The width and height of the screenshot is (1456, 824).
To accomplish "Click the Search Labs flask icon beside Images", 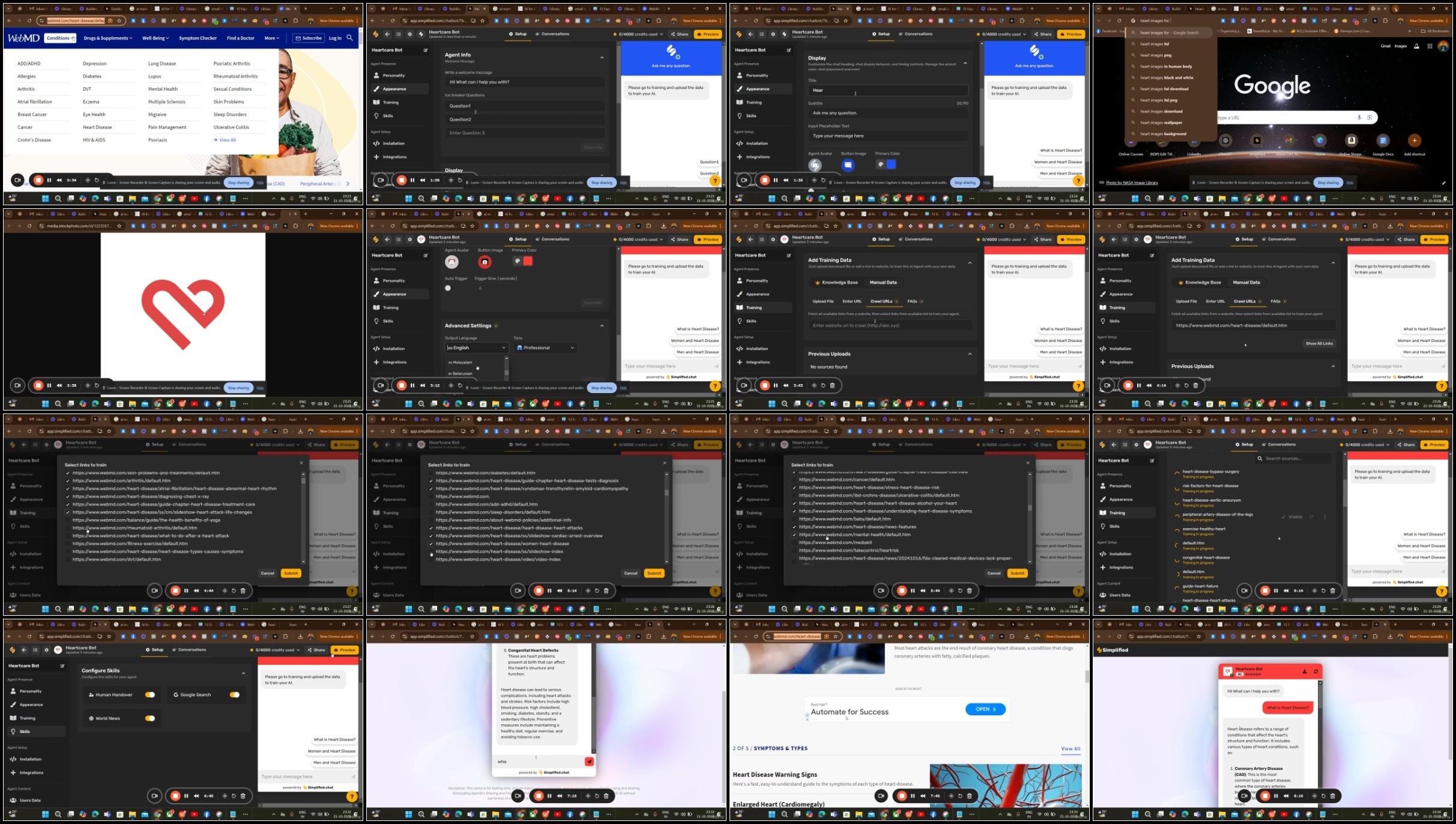I will [1416, 46].
